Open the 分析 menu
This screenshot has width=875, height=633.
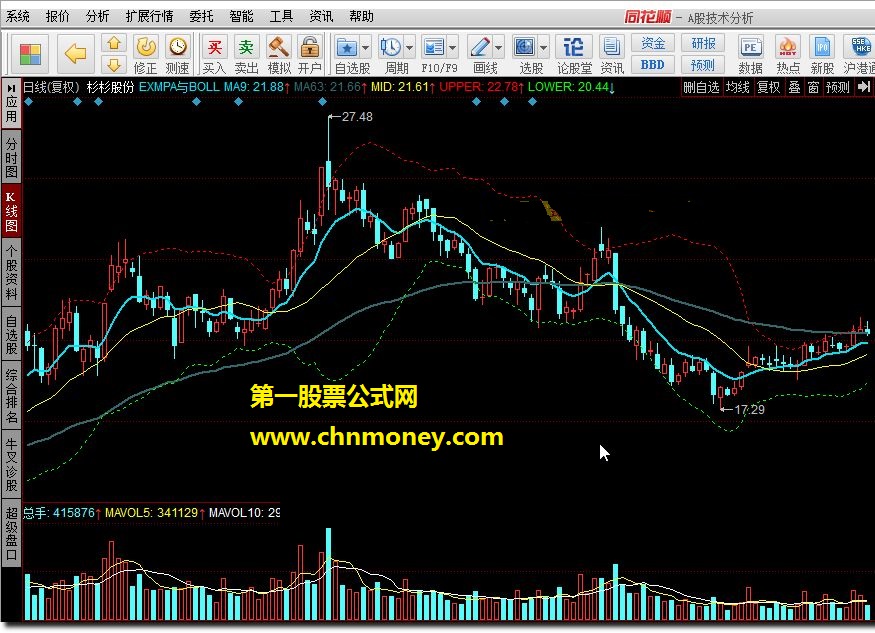[x=98, y=17]
